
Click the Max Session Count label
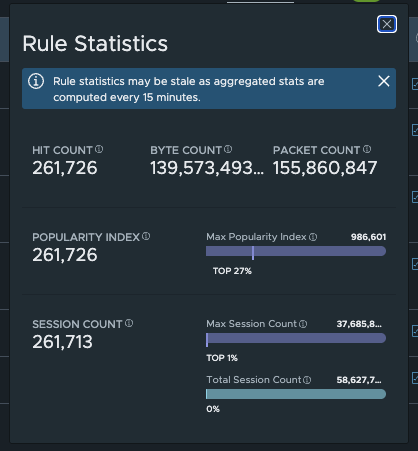pyautogui.click(x=251, y=324)
